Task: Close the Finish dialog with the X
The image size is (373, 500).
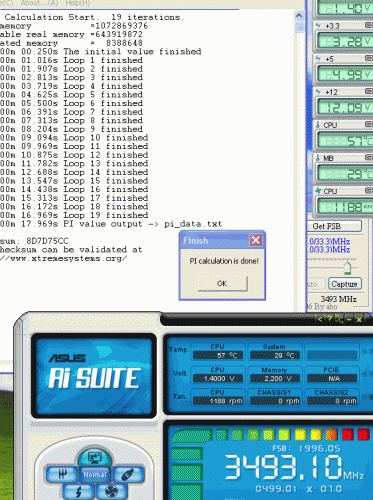Action: point(256,240)
